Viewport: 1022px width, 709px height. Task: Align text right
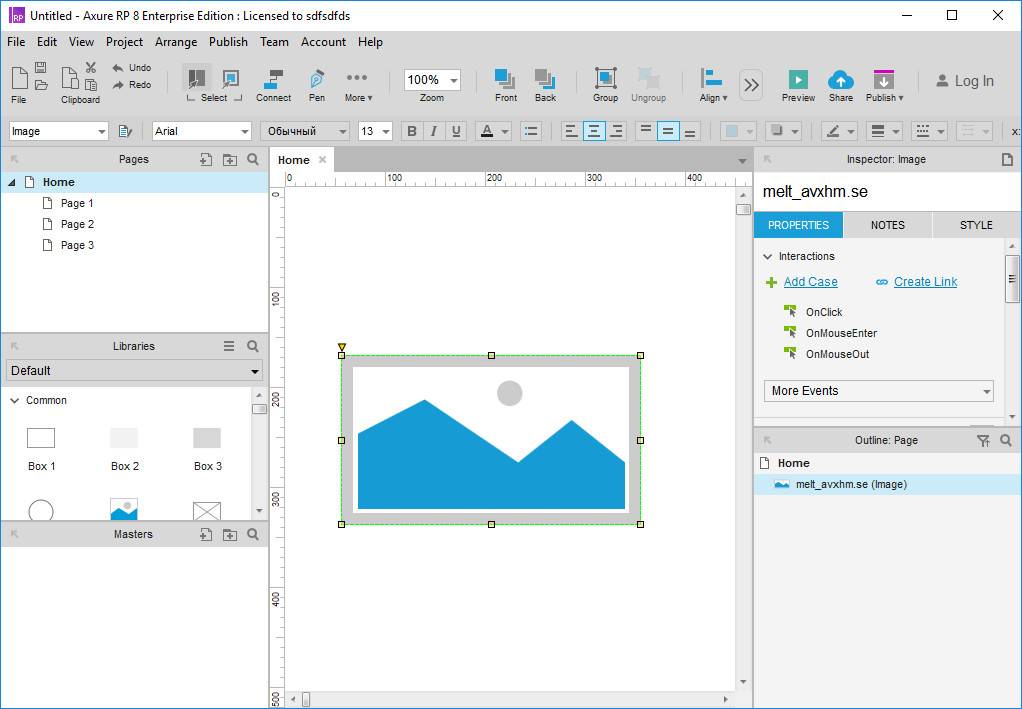coord(616,131)
